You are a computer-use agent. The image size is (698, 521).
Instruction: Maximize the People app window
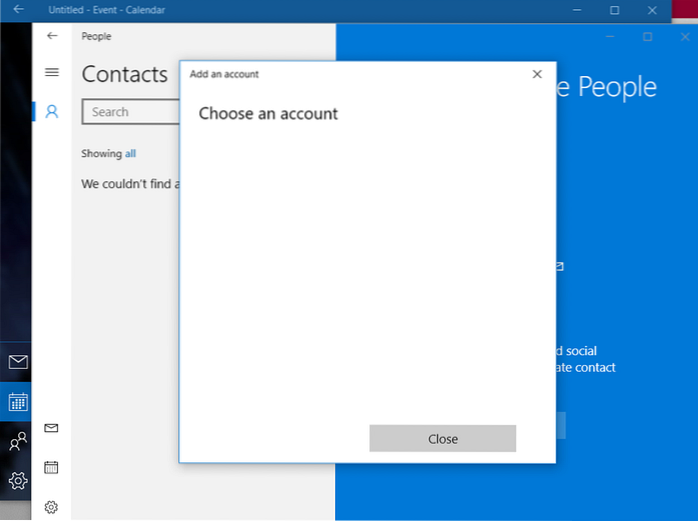[x=647, y=37]
